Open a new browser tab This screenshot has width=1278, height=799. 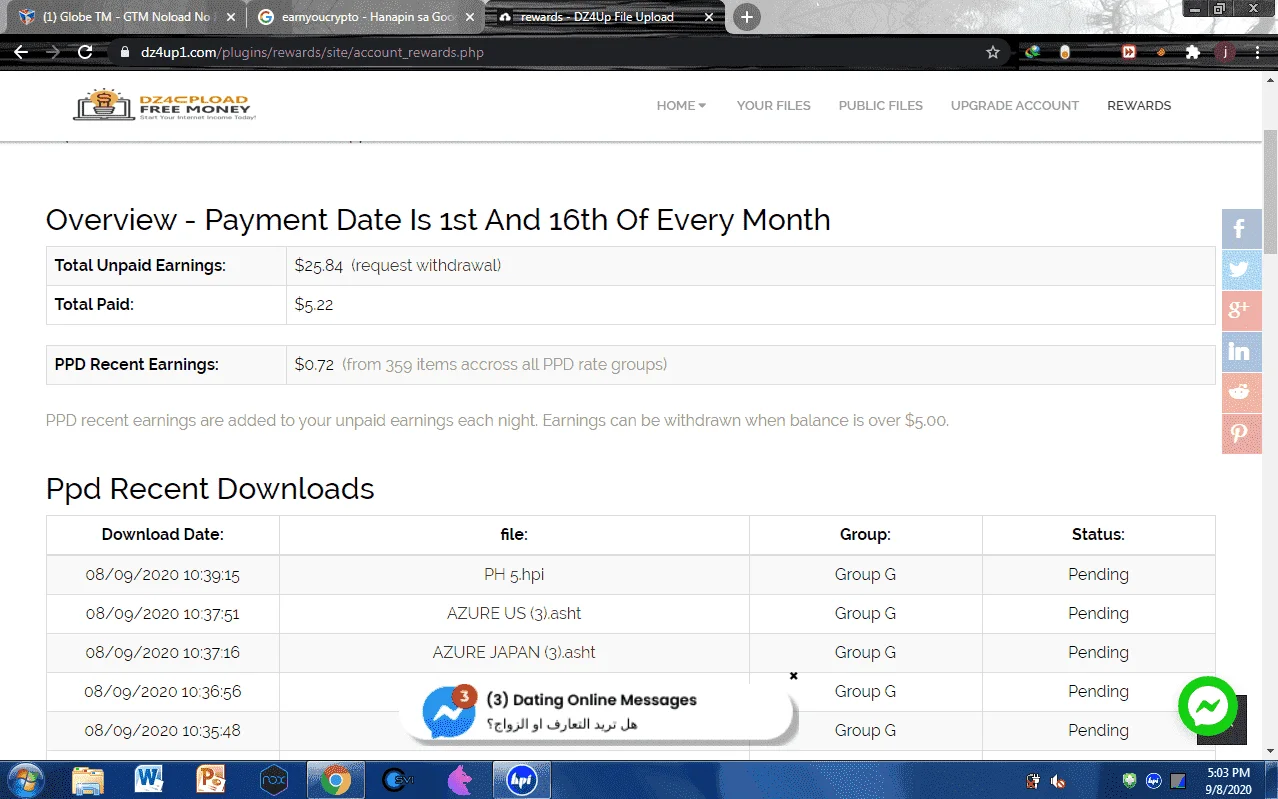[747, 17]
